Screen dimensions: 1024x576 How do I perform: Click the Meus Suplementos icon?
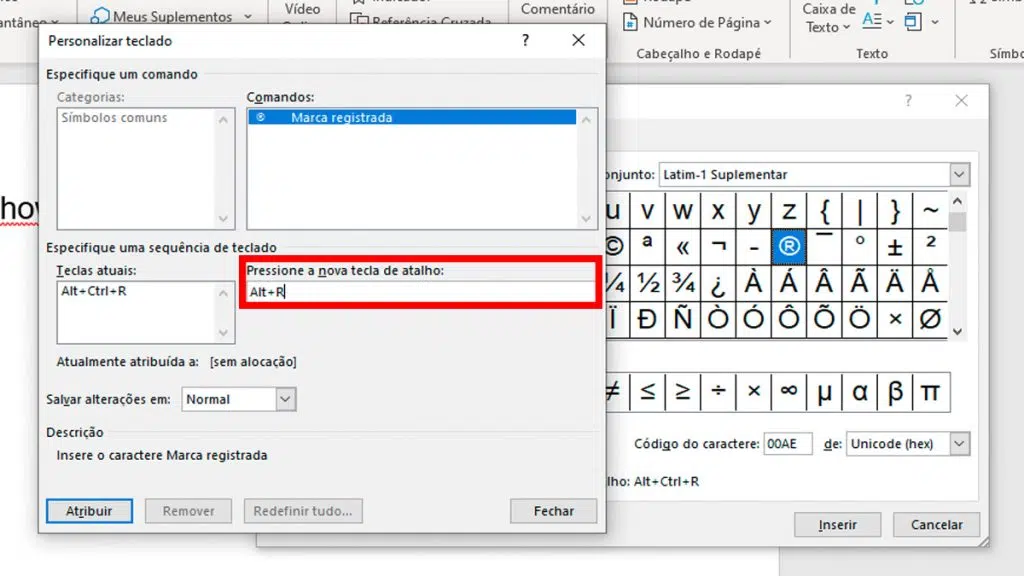(x=100, y=16)
